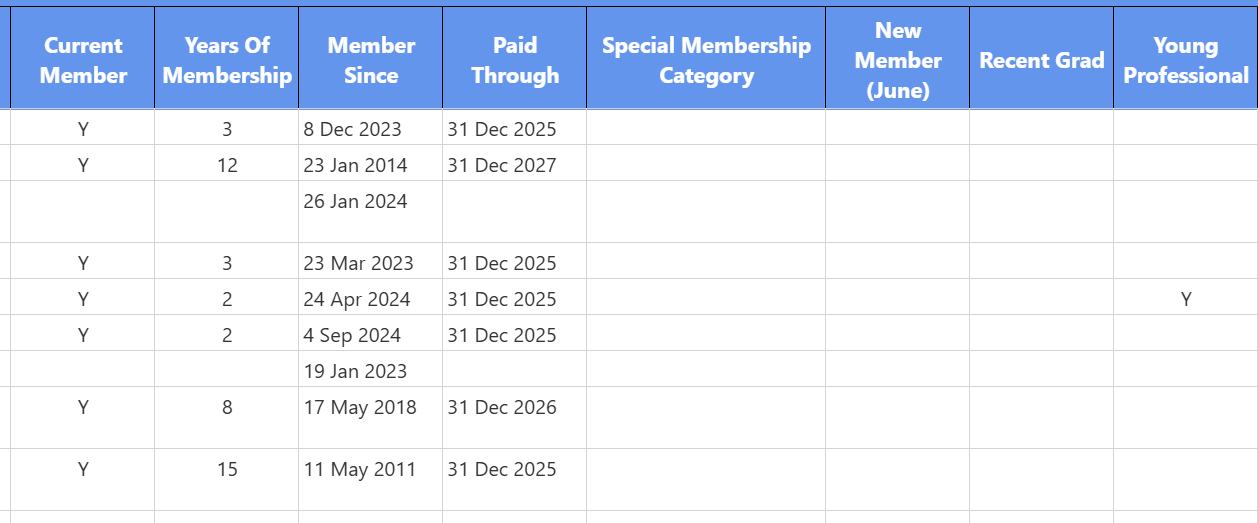The width and height of the screenshot is (1258, 523).
Task: Select the Paid Through column header
Action: [515, 60]
